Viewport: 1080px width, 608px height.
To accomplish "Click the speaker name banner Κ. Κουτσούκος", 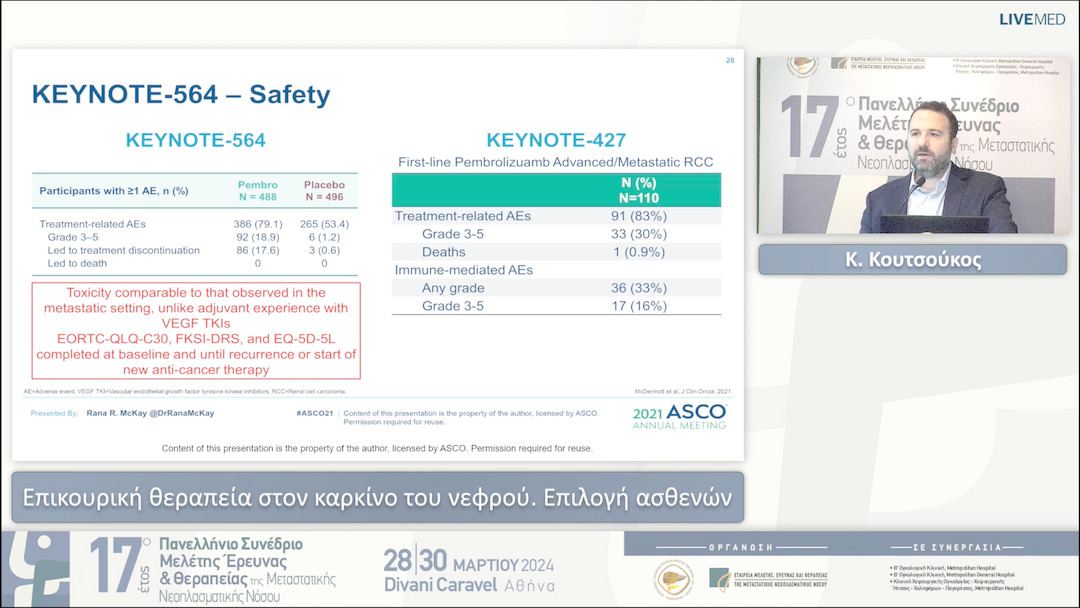I will click(x=913, y=260).
